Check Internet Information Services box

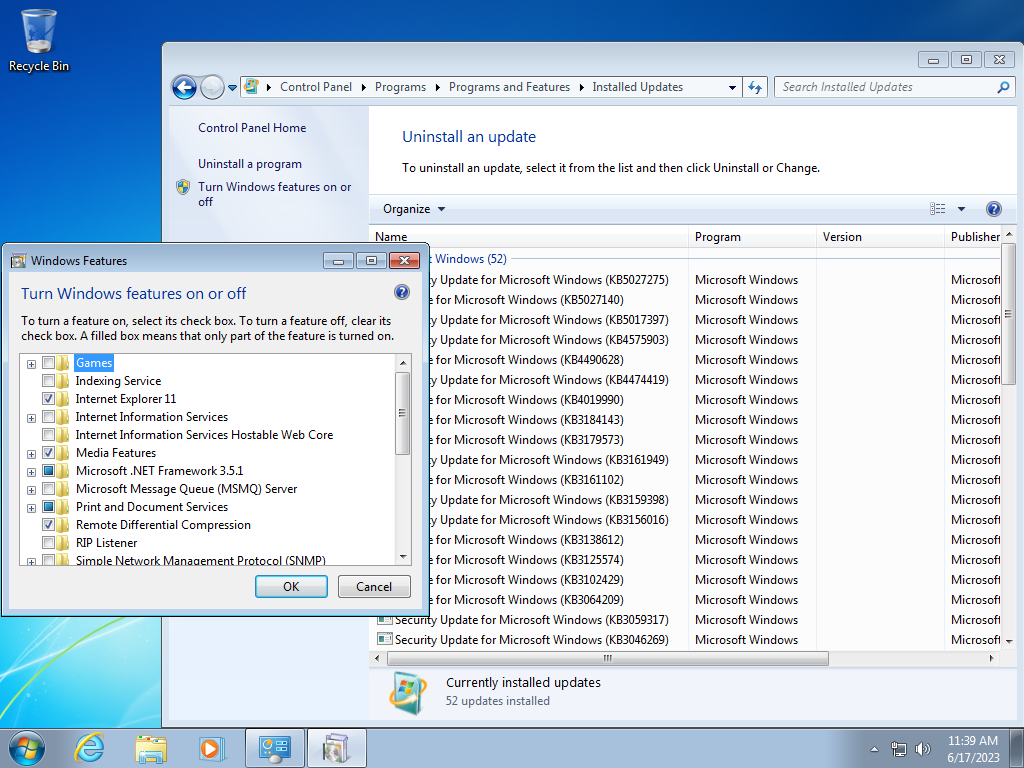[x=48, y=417]
